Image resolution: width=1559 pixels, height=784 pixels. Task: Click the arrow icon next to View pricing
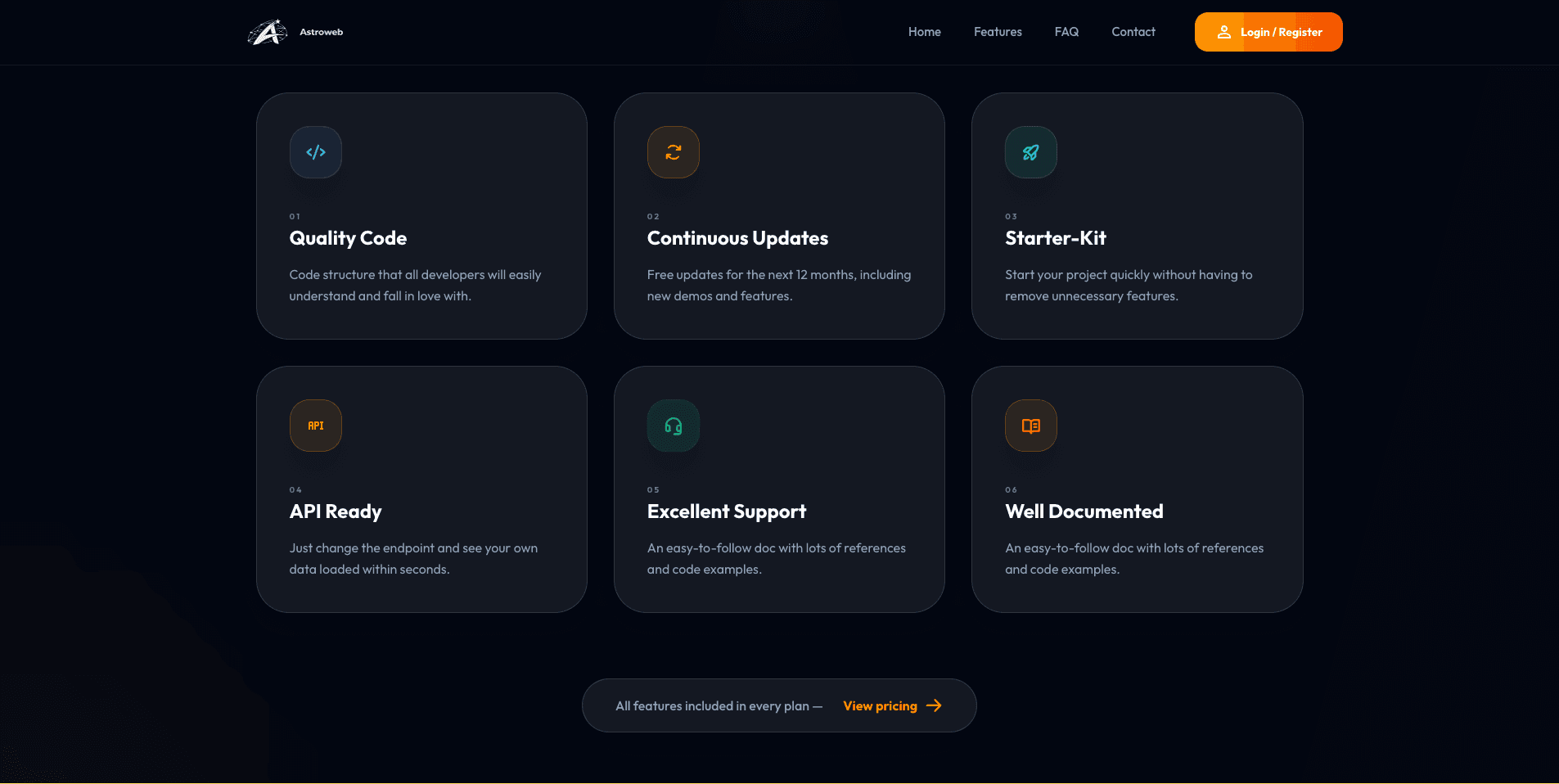pos(934,705)
